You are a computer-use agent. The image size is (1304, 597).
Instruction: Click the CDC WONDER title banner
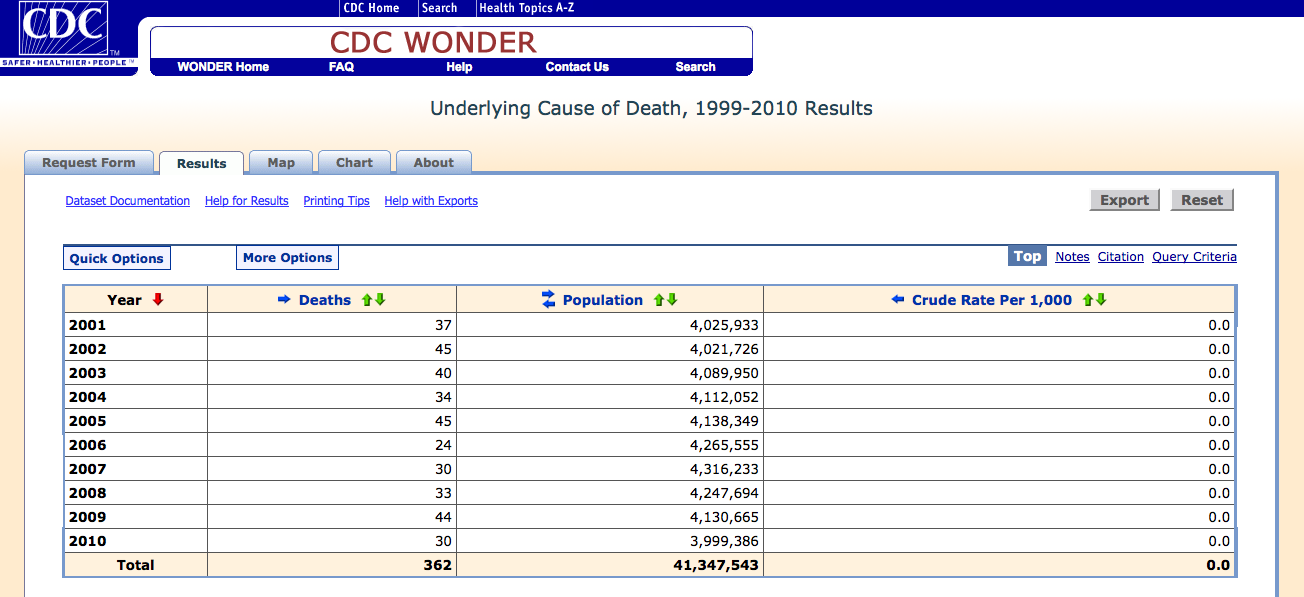[433, 42]
